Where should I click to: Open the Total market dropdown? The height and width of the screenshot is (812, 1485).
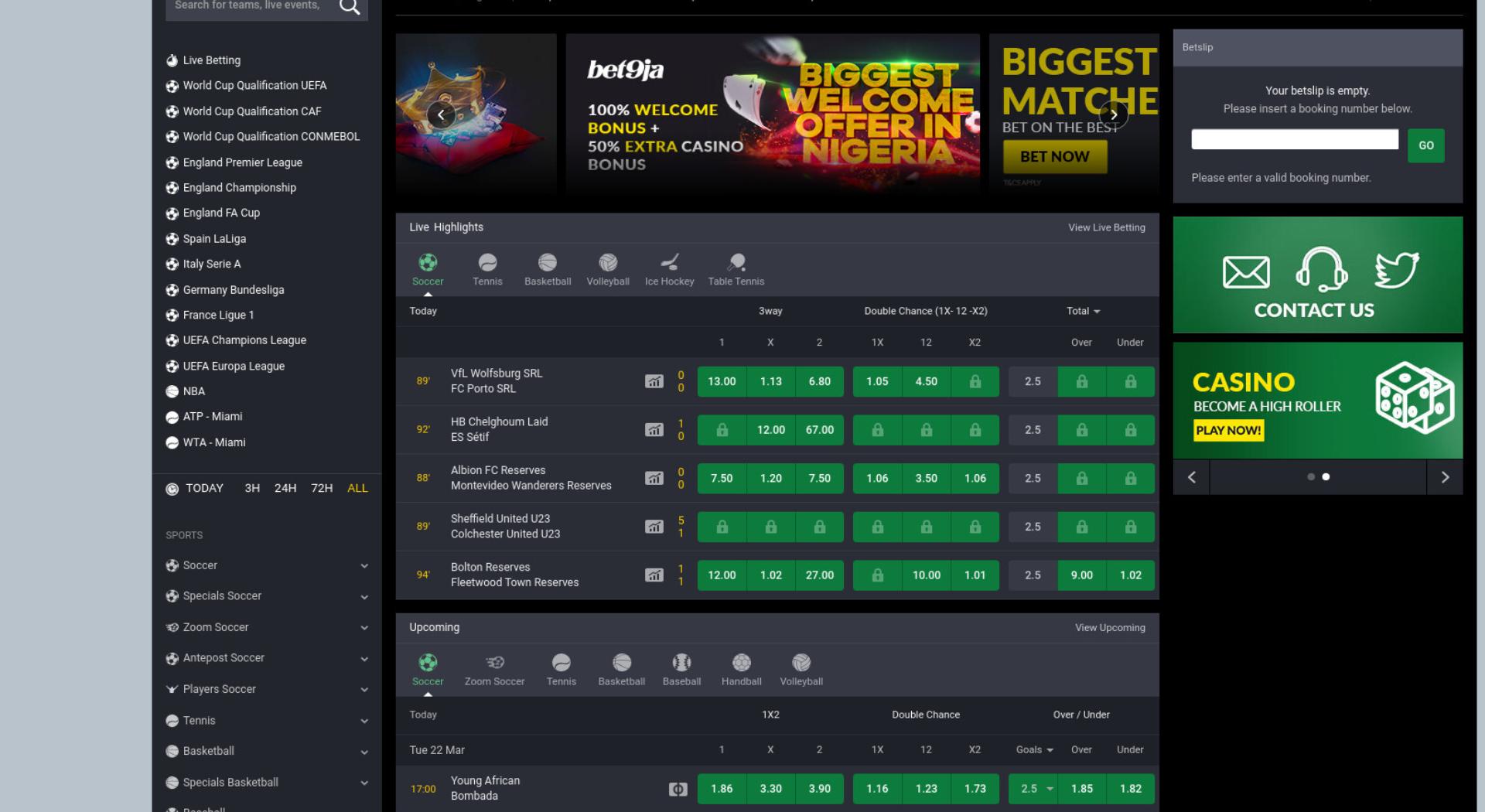pos(1083,311)
